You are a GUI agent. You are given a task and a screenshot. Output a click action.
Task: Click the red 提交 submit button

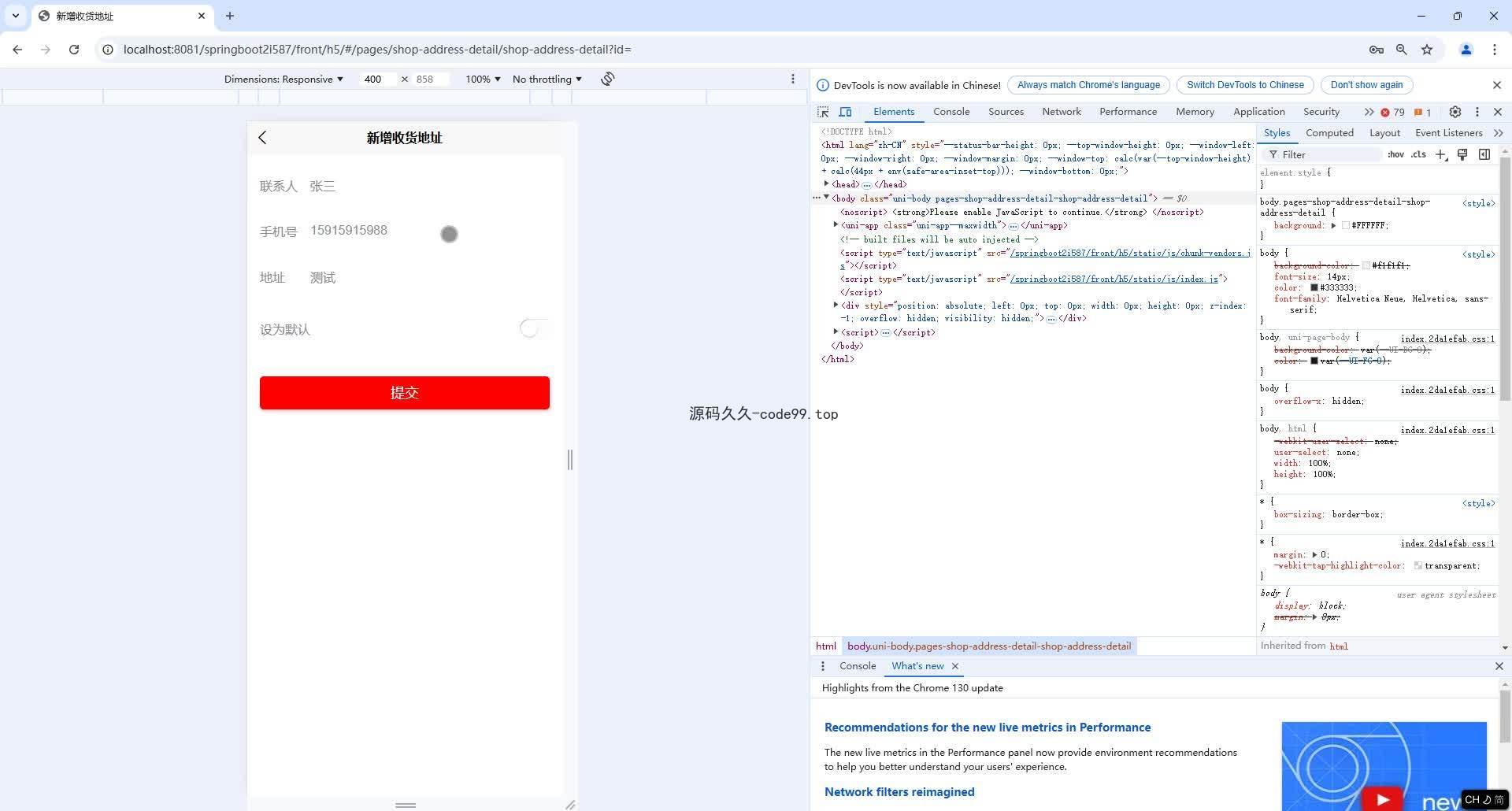pyautogui.click(x=405, y=393)
